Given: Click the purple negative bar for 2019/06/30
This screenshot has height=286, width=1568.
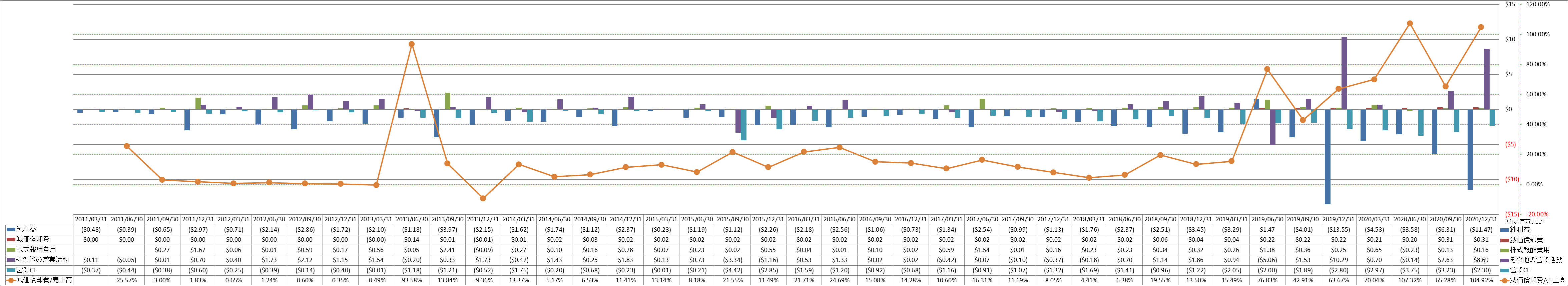Looking at the screenshot, I should click(x=1273, y=127).
